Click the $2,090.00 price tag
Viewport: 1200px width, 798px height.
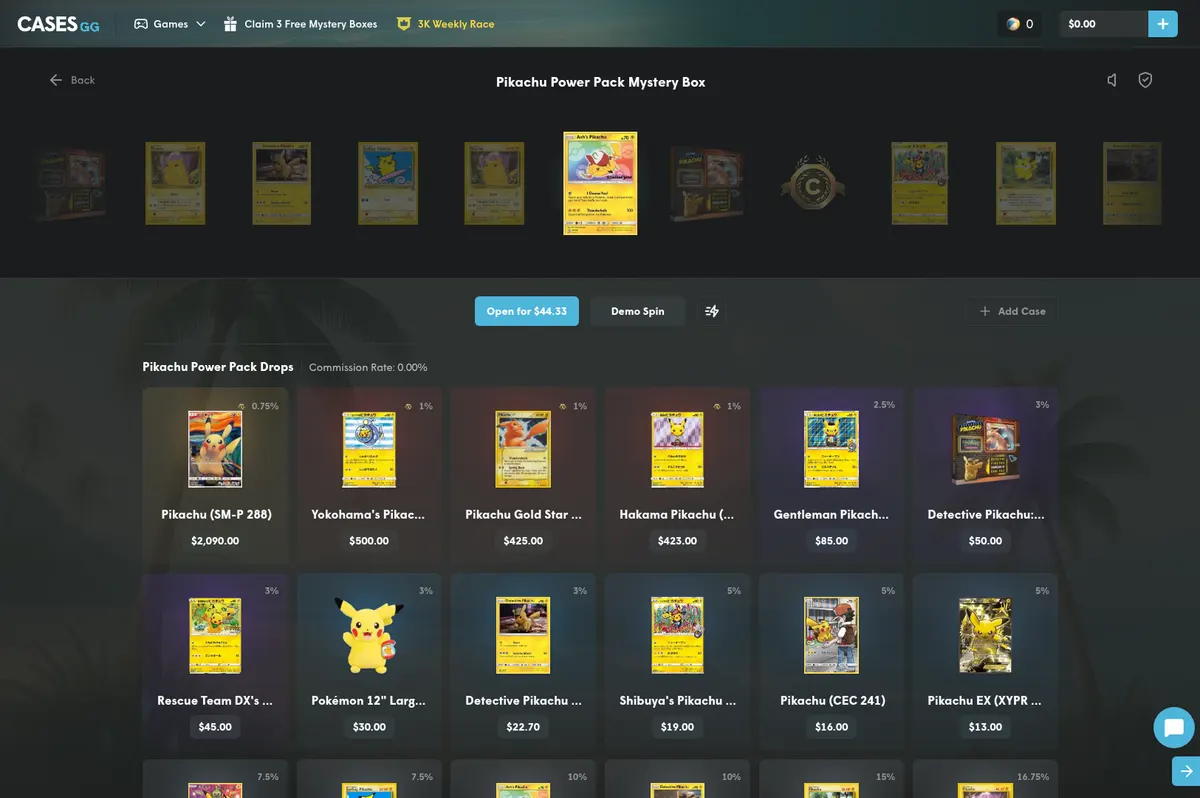215,541
